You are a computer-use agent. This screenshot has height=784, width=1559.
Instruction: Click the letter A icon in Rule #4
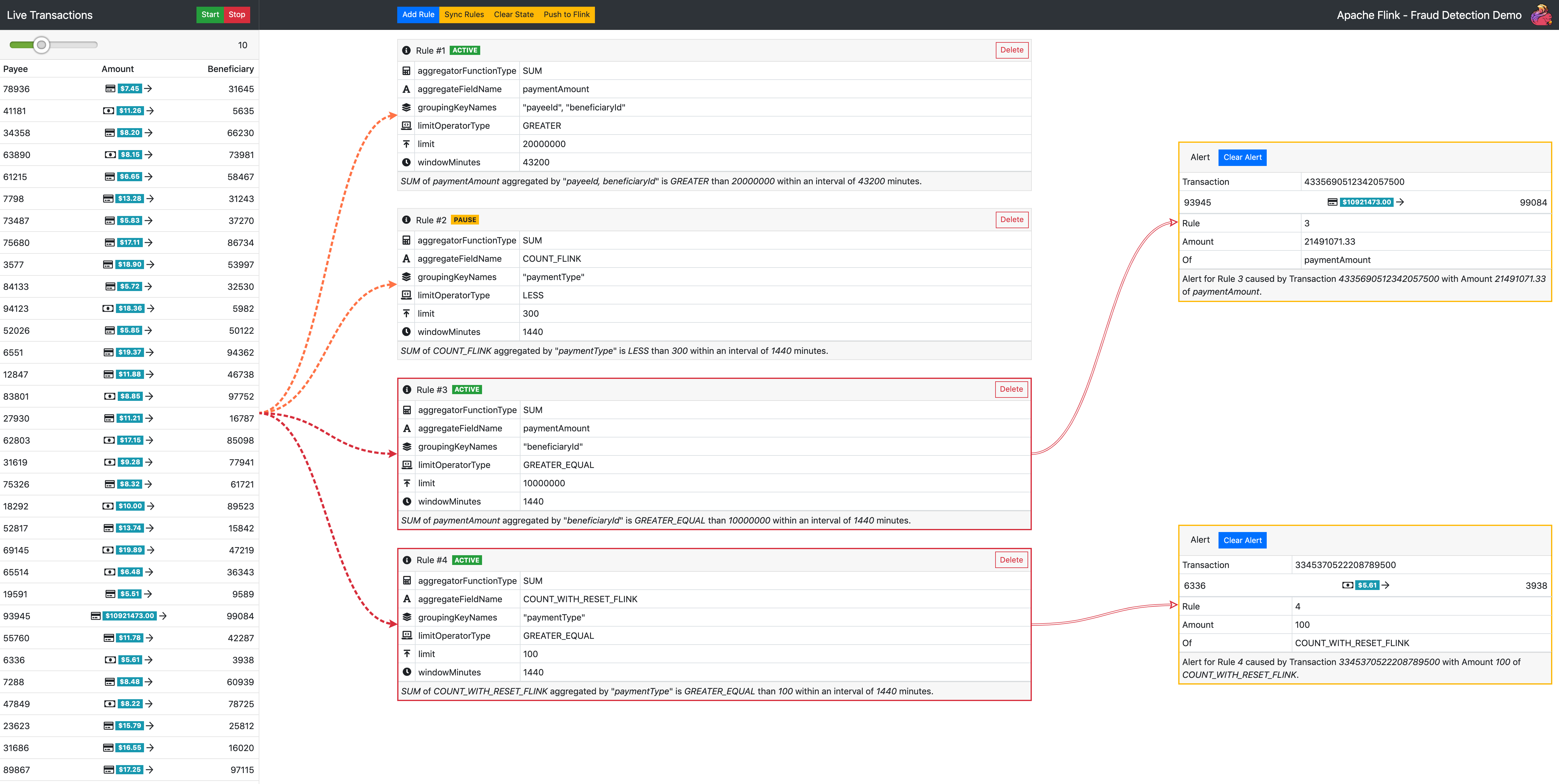point(407,599)
